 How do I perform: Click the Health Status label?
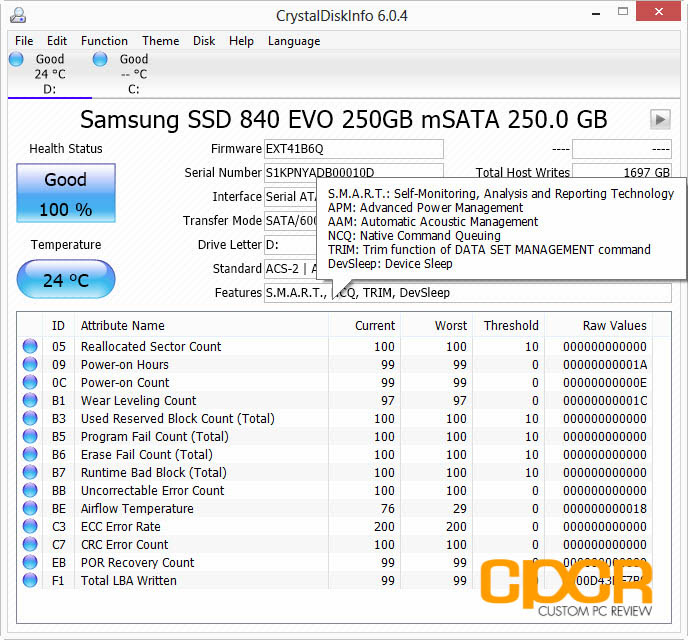coord(66,149)
